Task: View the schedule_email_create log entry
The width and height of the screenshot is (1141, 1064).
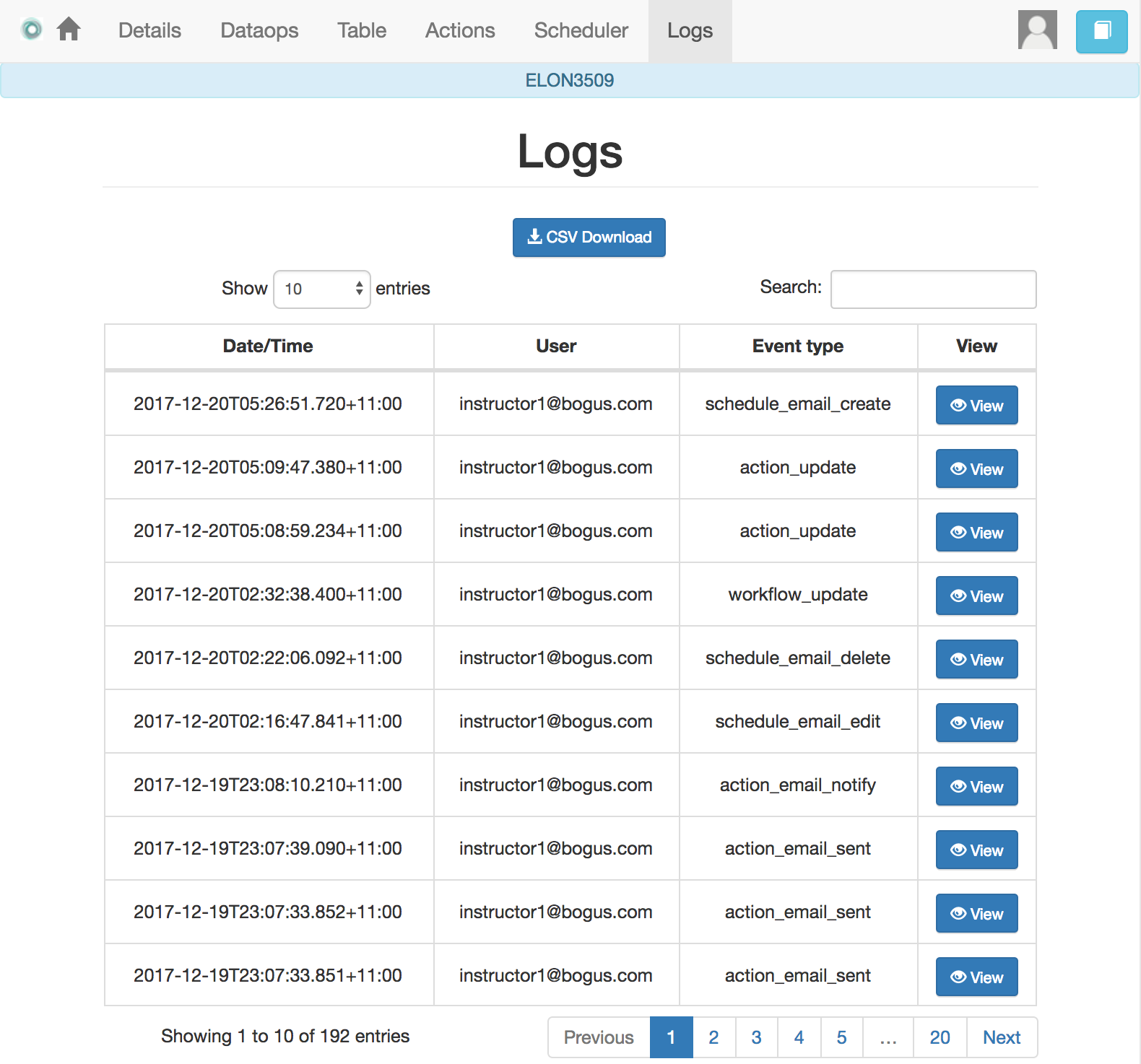Action: tap(977, 405)
